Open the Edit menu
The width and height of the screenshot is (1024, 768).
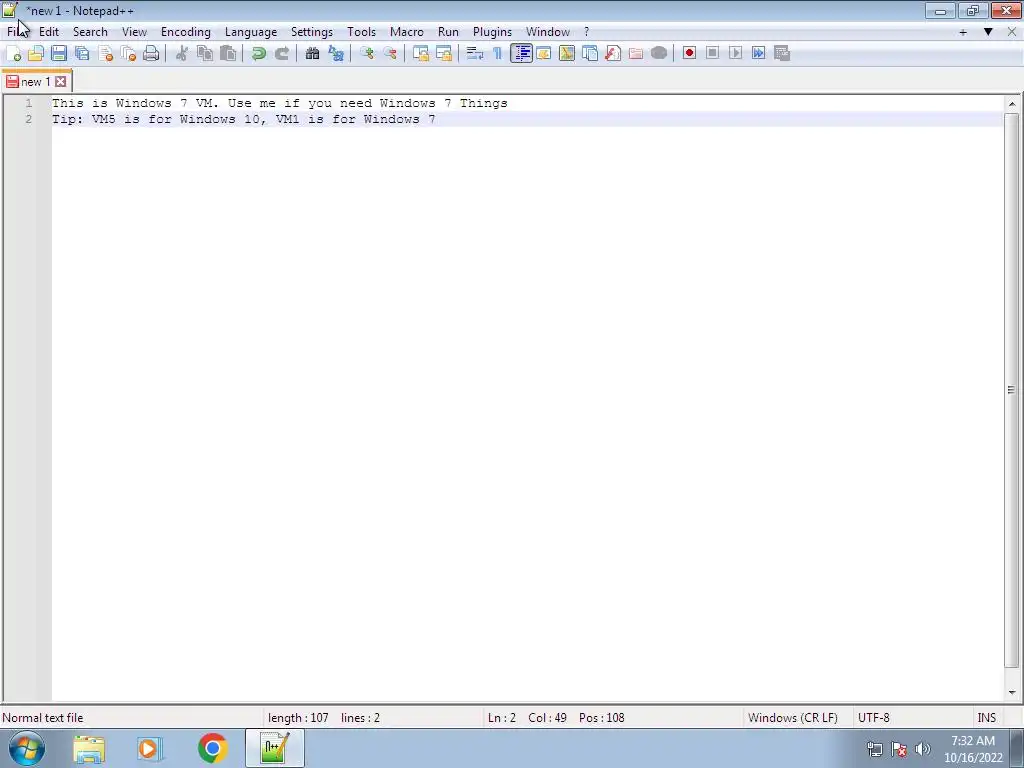click(49, 32)
